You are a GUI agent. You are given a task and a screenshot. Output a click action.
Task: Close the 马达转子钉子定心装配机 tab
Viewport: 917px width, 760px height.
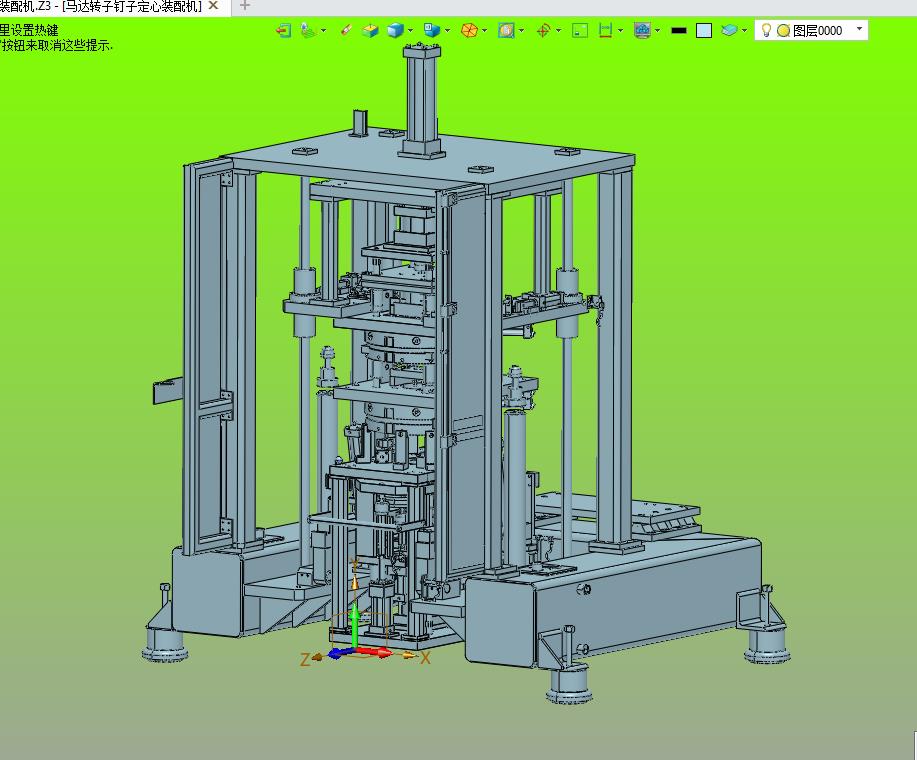[213, 6]
